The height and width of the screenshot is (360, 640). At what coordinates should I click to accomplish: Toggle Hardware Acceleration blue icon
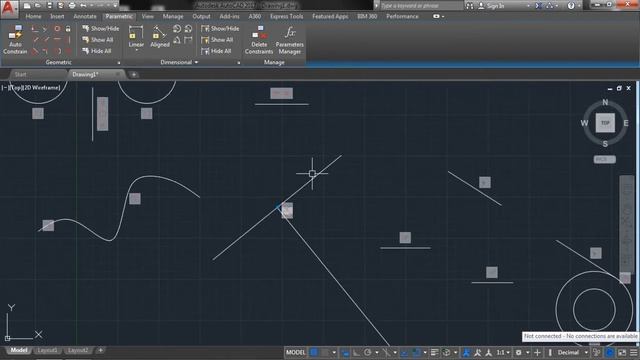610,353
